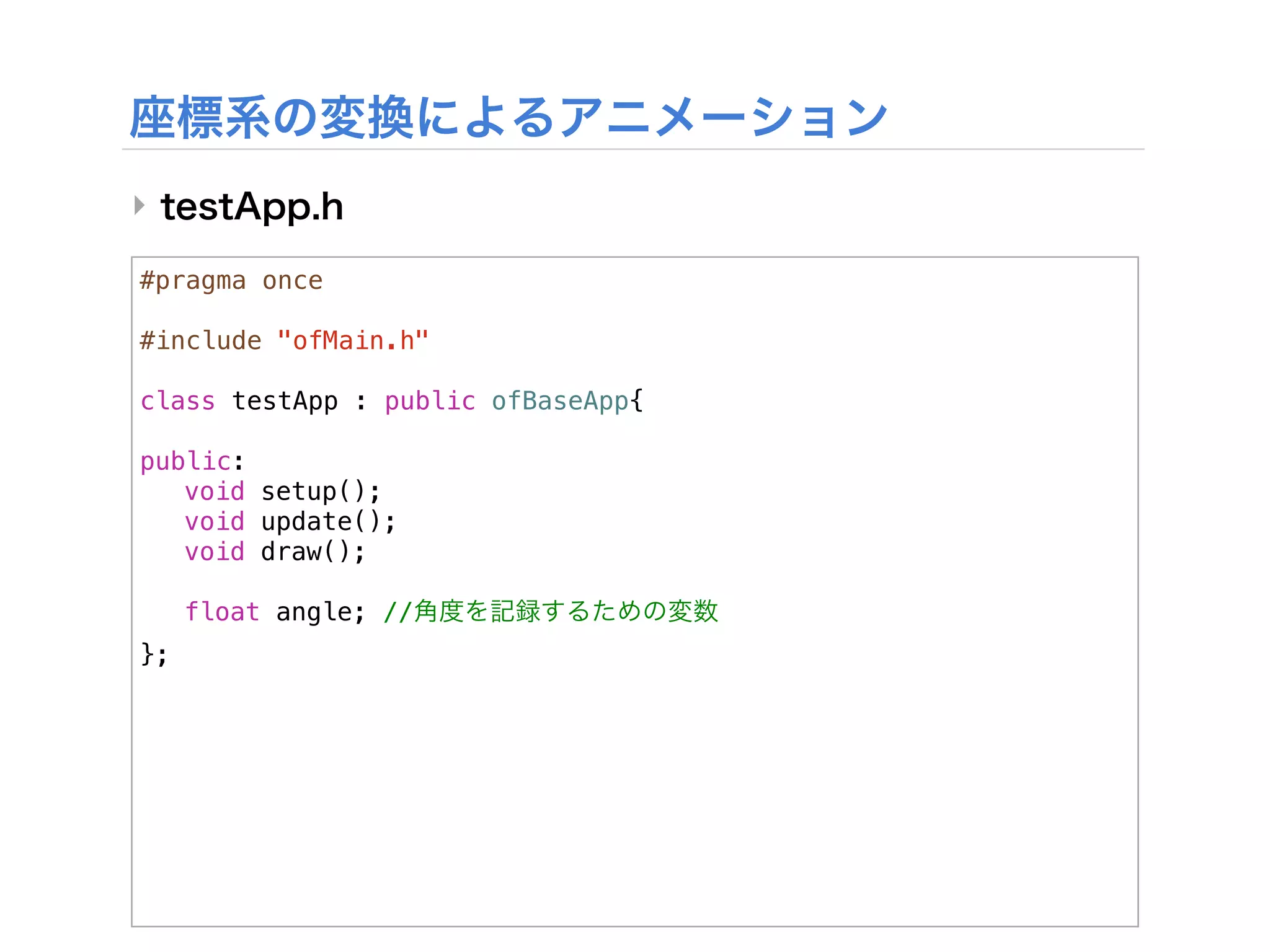Click the closing '};' of the class

(154, 654)
